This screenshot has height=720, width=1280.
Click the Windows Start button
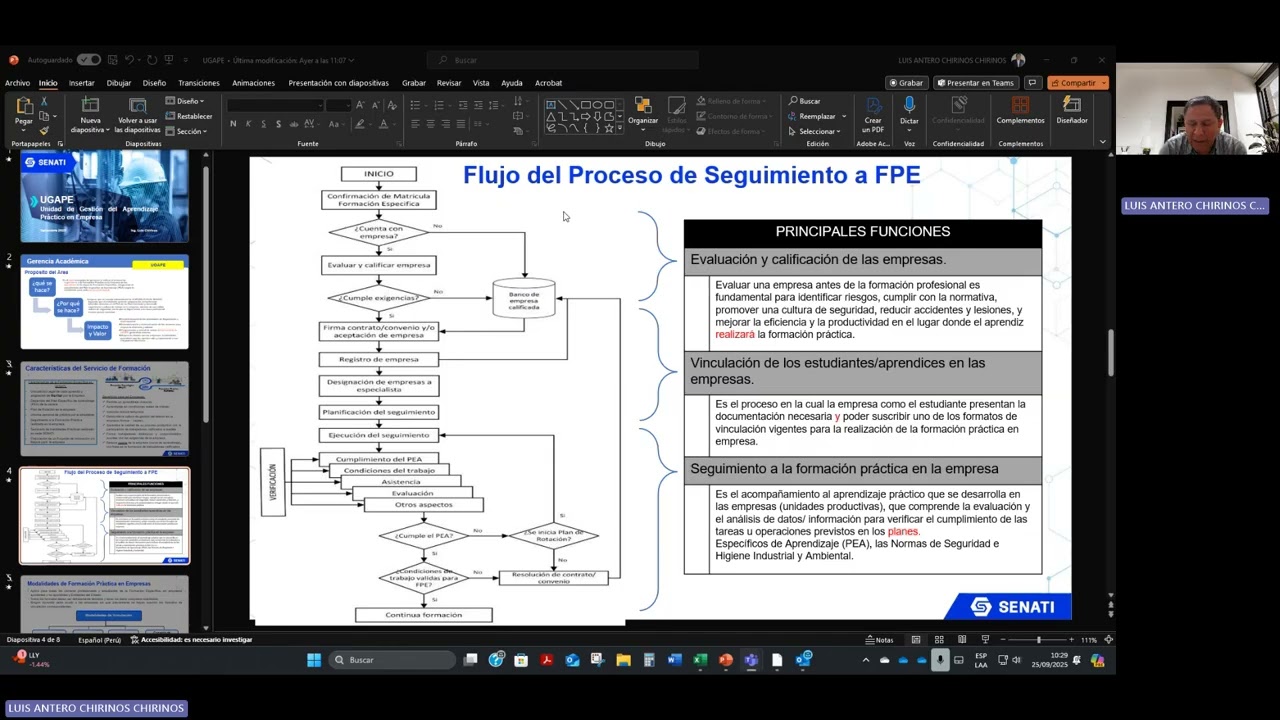point(313,660)
